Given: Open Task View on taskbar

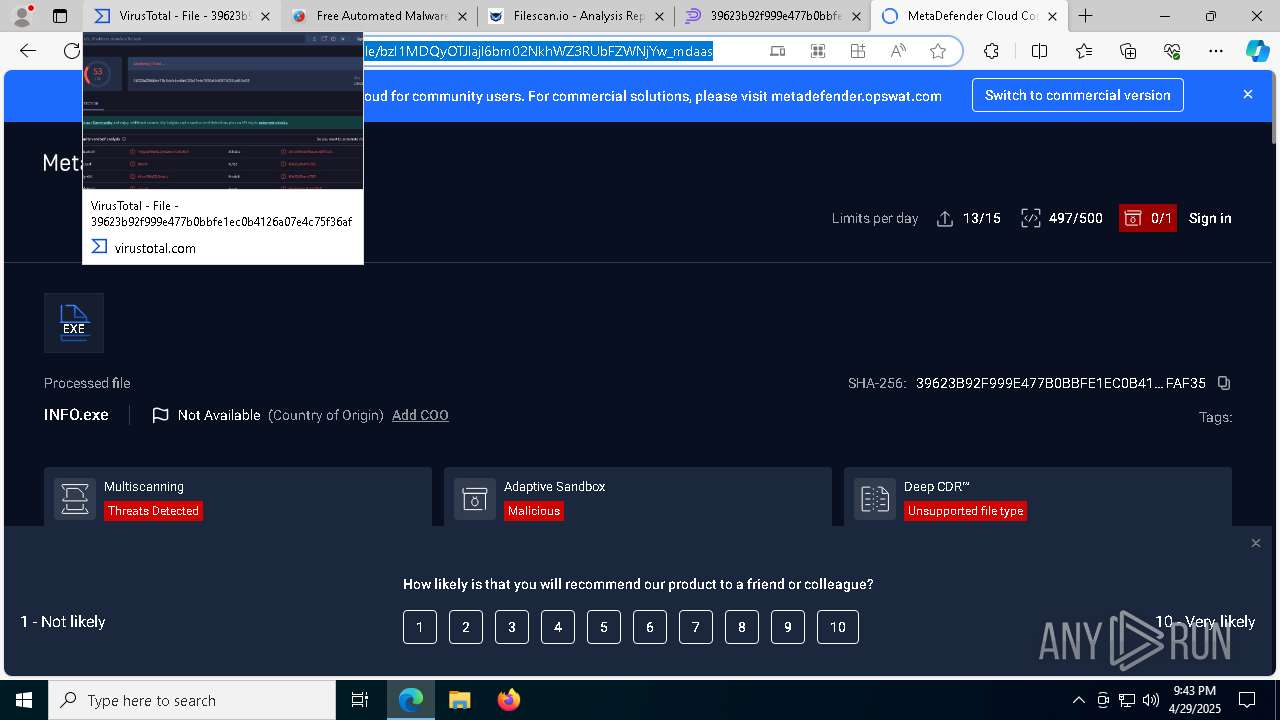Looking at the screenshot, I should coord(360,700).
